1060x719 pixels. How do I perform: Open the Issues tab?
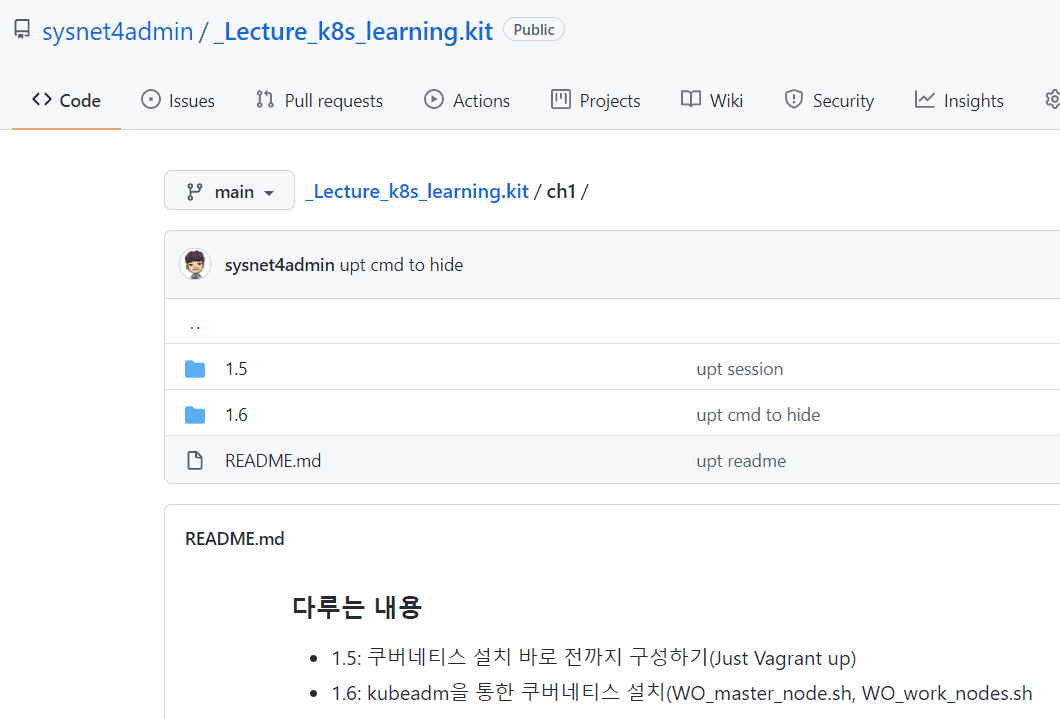(x=178, y=100)
